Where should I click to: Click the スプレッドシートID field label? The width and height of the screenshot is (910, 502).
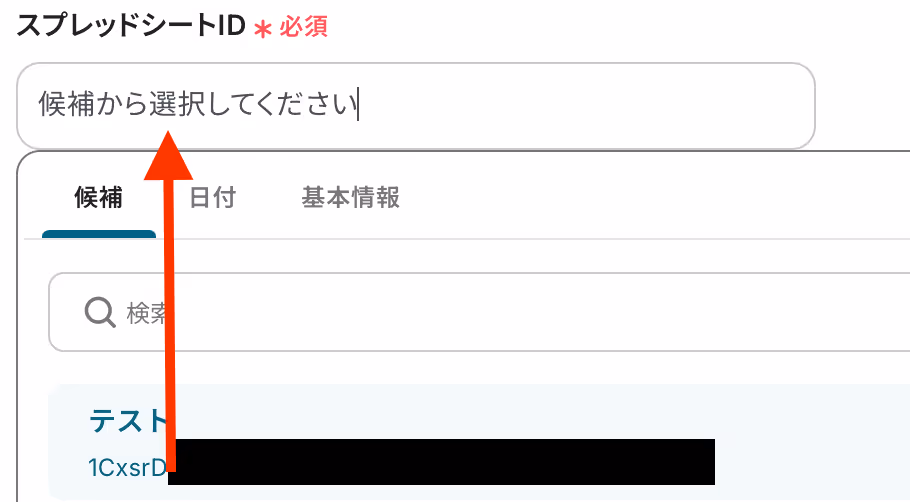coord(131,26)
